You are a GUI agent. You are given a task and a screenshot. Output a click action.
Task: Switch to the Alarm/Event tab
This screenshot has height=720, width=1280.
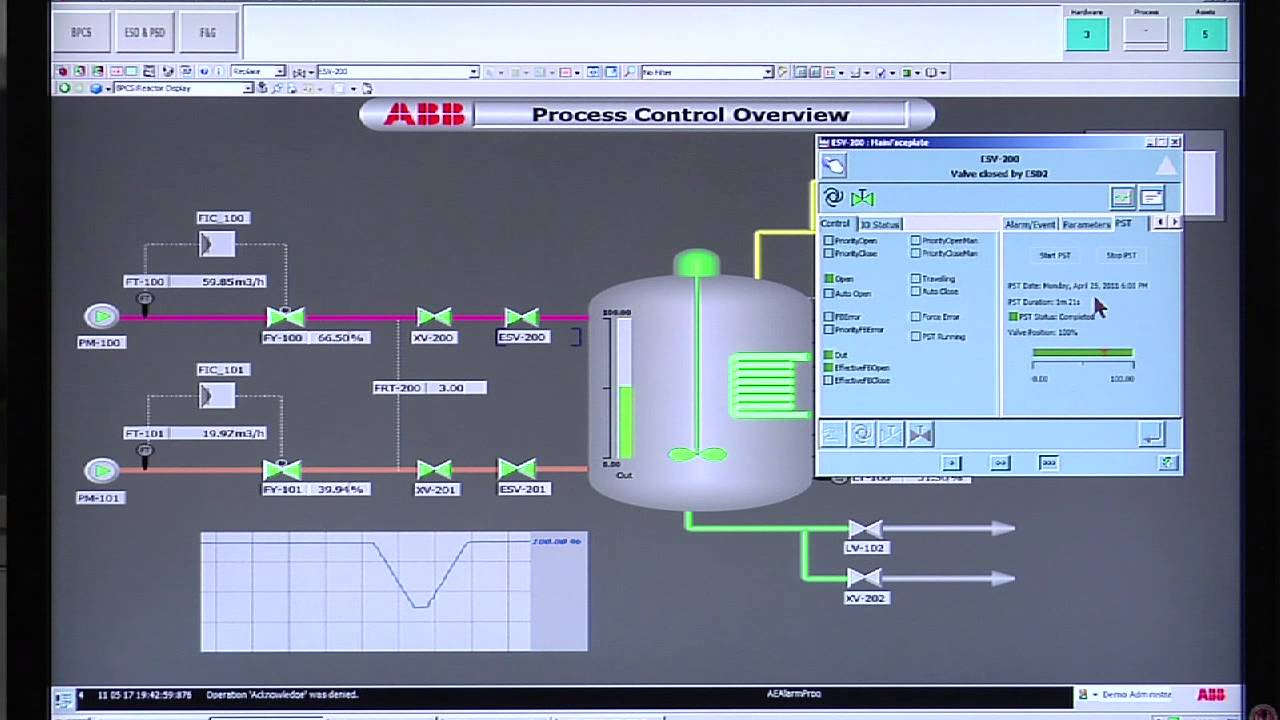[1030, 224]
